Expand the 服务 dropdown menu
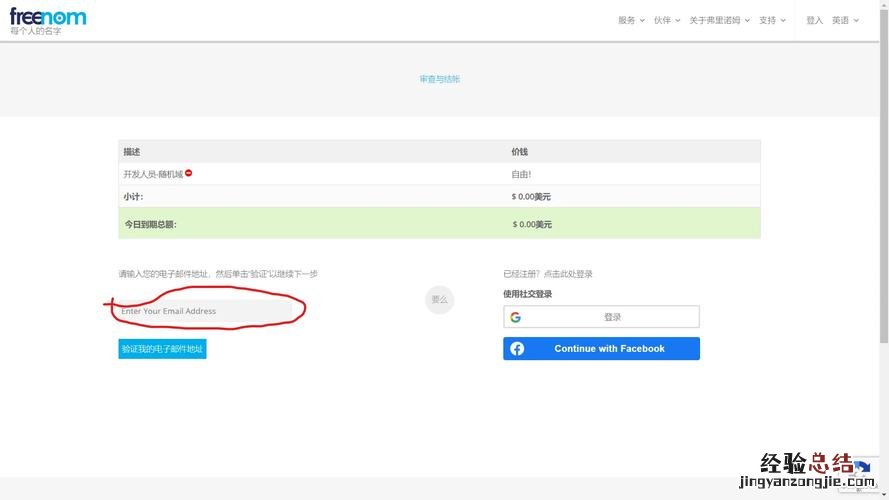Screen dimensions: 889x500 tap(631, 20)
